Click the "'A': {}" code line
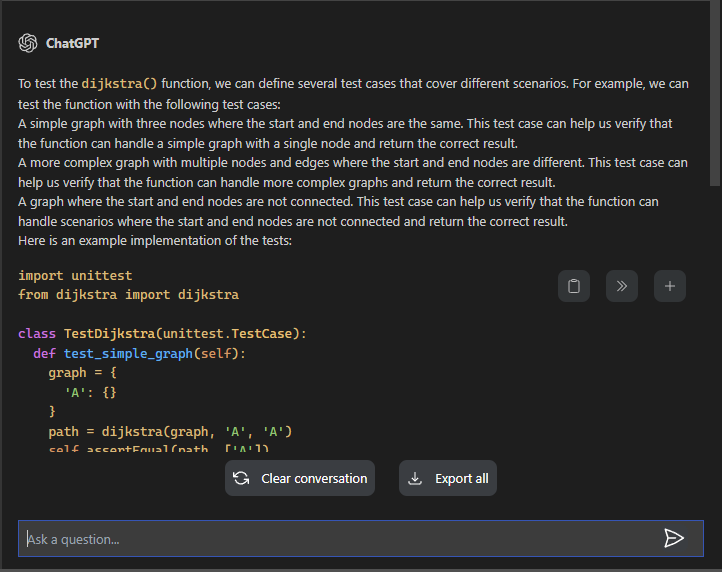722x572 pixels. pyautogui.click(x=90, y=392)
